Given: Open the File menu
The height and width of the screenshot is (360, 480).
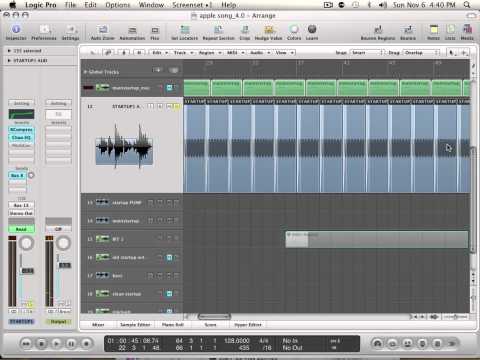Looking at the screenshot, I should point(70,5).
